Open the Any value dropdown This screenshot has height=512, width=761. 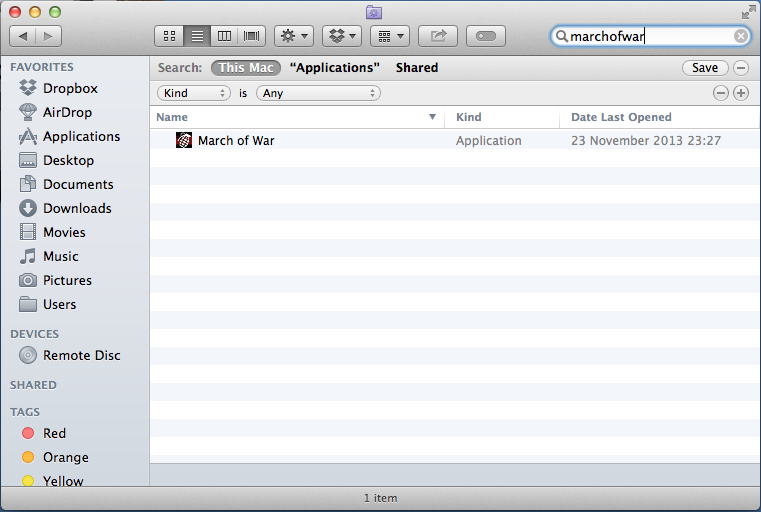click(318, 93)
